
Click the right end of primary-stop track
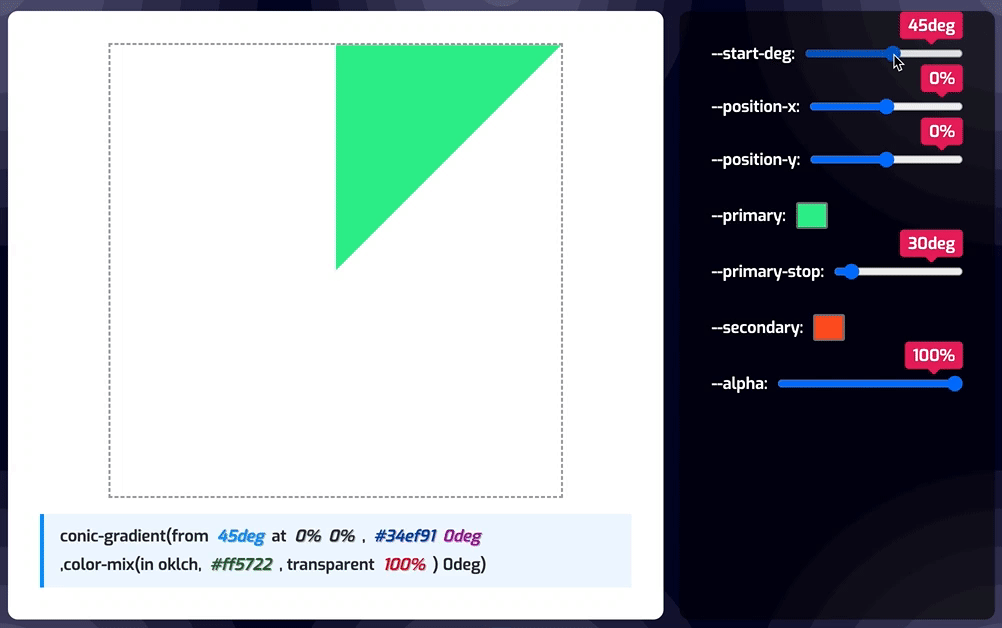(957, 272)
